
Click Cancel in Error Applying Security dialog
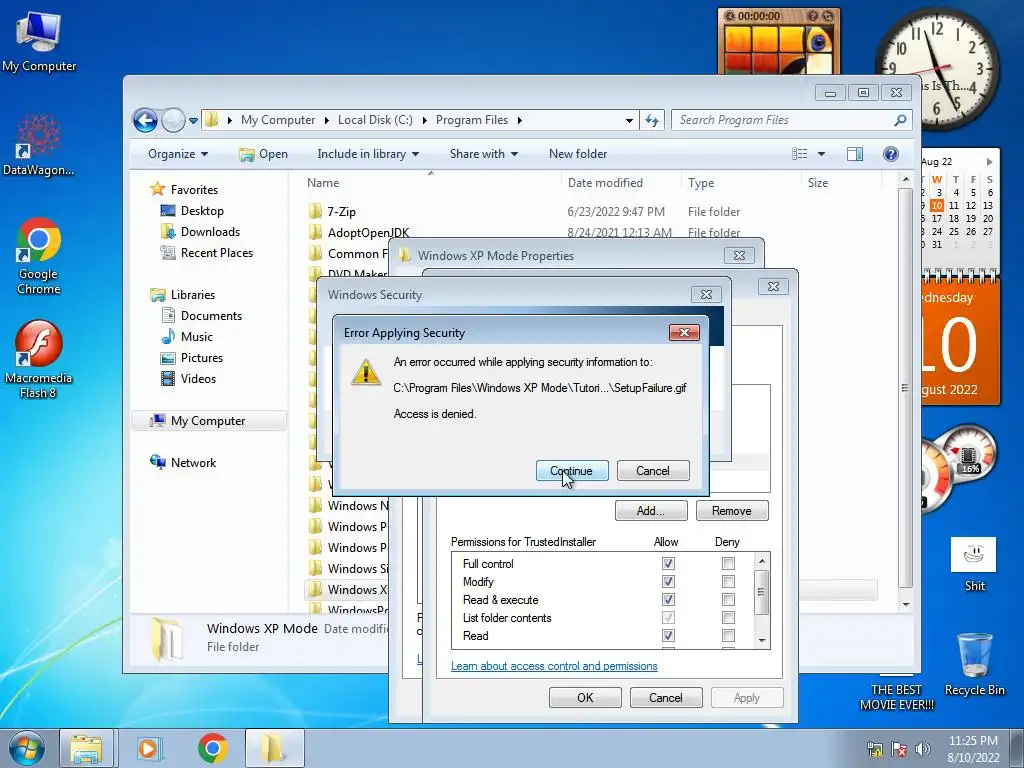tap(653, 471)
